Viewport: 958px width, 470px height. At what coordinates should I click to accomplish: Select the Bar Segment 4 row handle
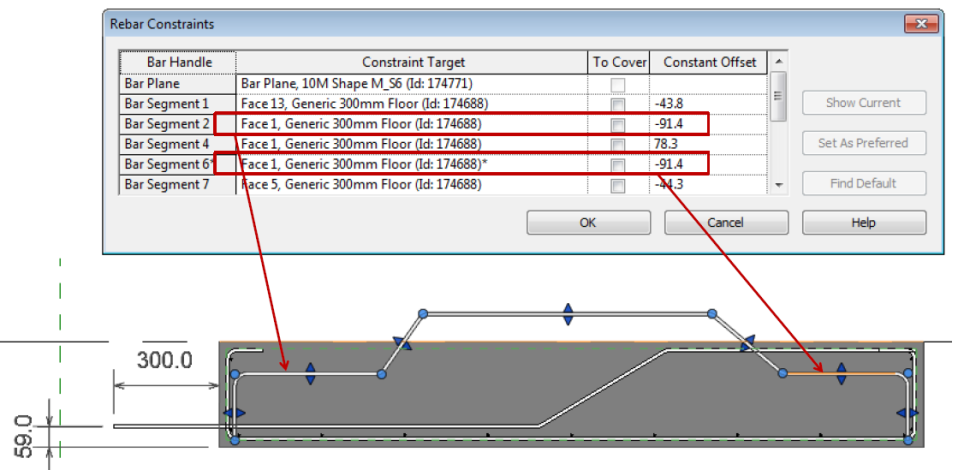pos(178,144)
